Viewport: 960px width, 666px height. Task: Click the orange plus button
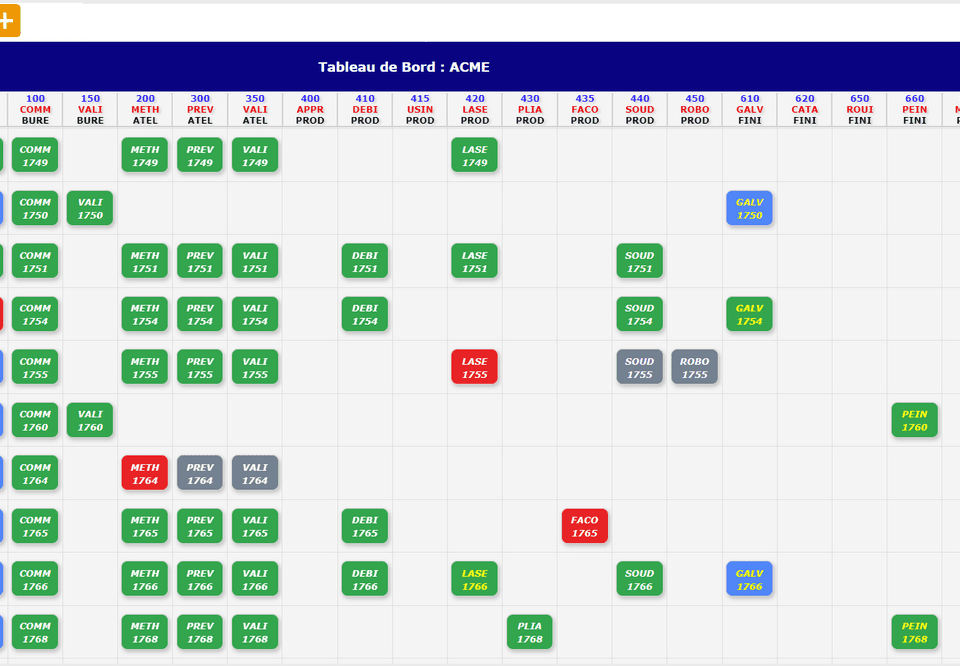(x=8, y=21)
